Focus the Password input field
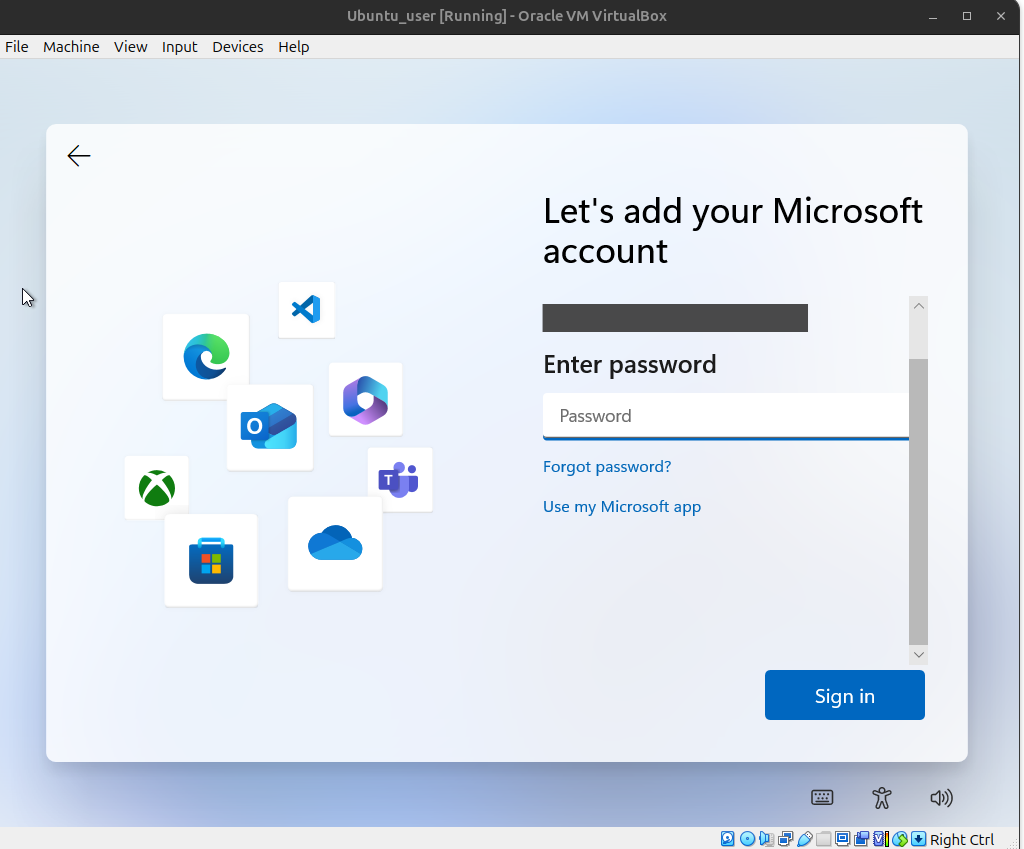Image resolution: width=1024 pixels, height=849 pixels. tap(726, 416)
